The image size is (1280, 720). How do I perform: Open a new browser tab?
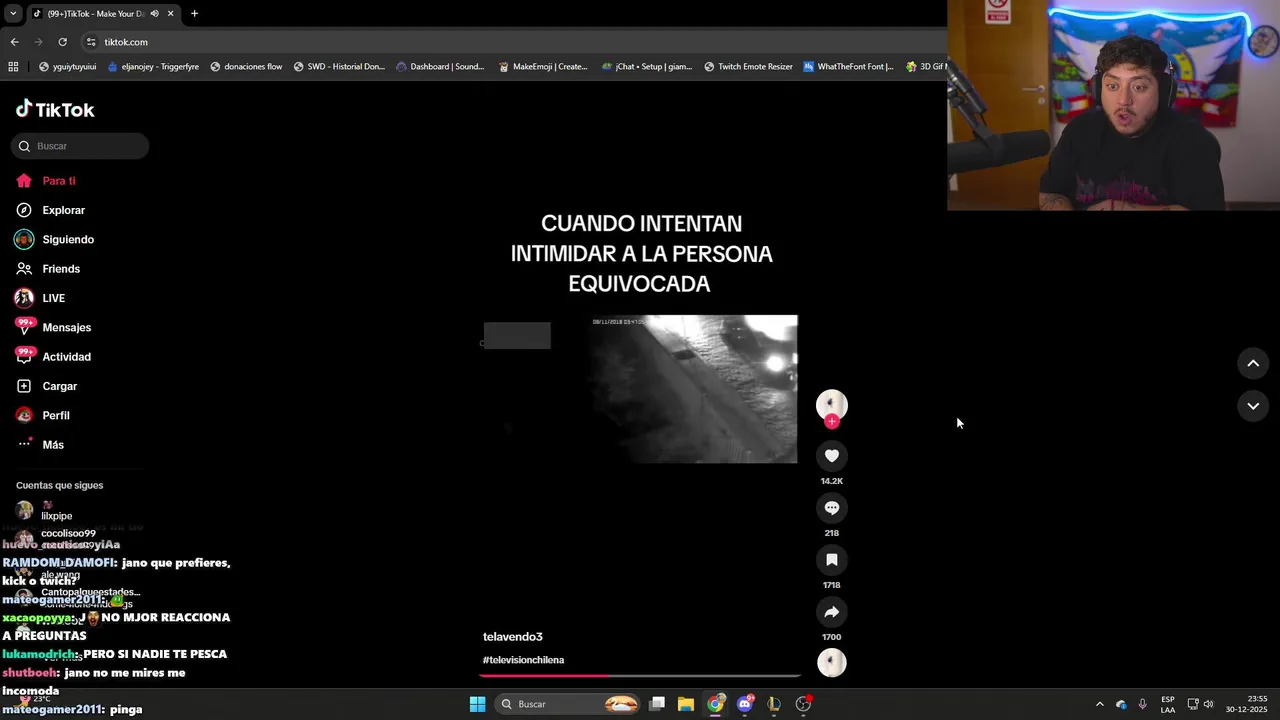click(x=194, y=14)
